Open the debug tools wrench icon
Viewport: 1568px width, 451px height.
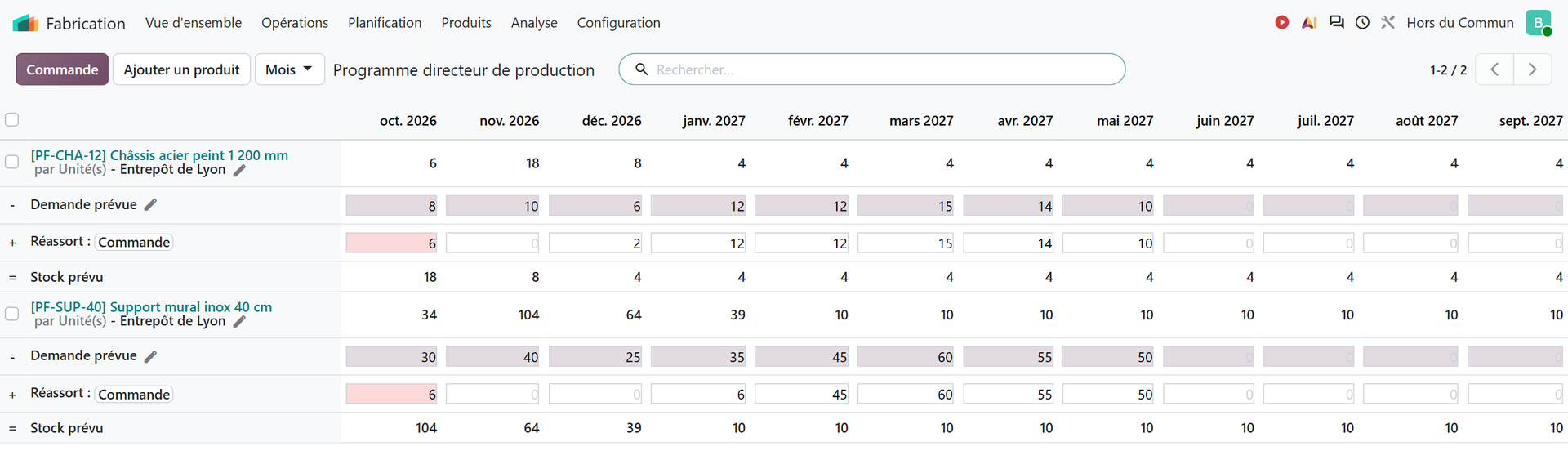(1388, 23)
